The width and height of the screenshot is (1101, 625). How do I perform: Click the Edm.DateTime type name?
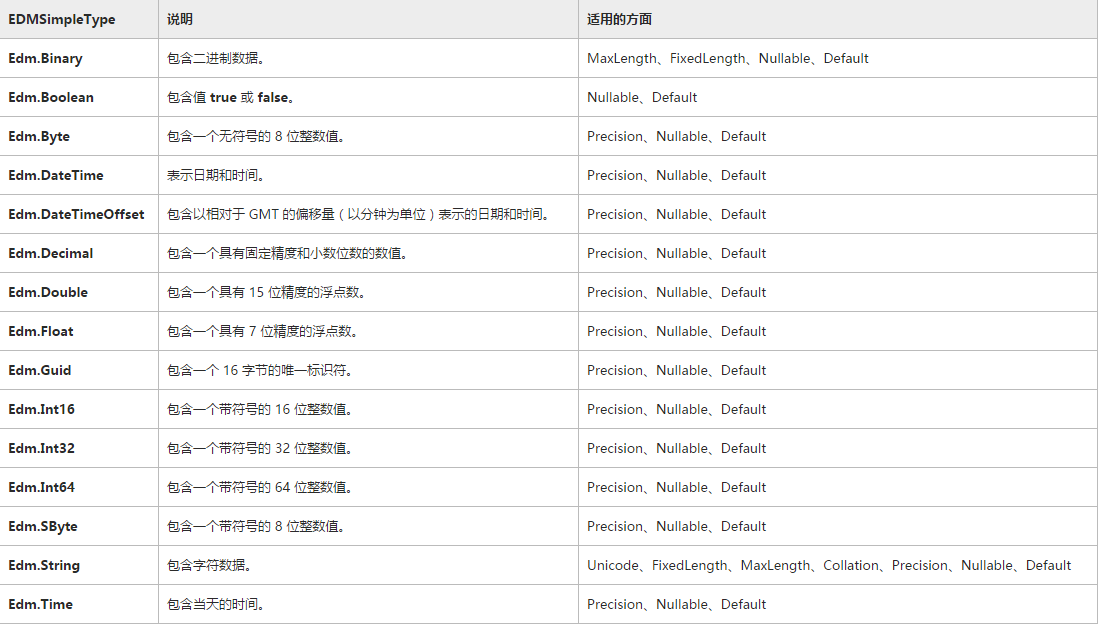(x=56, y=175)
